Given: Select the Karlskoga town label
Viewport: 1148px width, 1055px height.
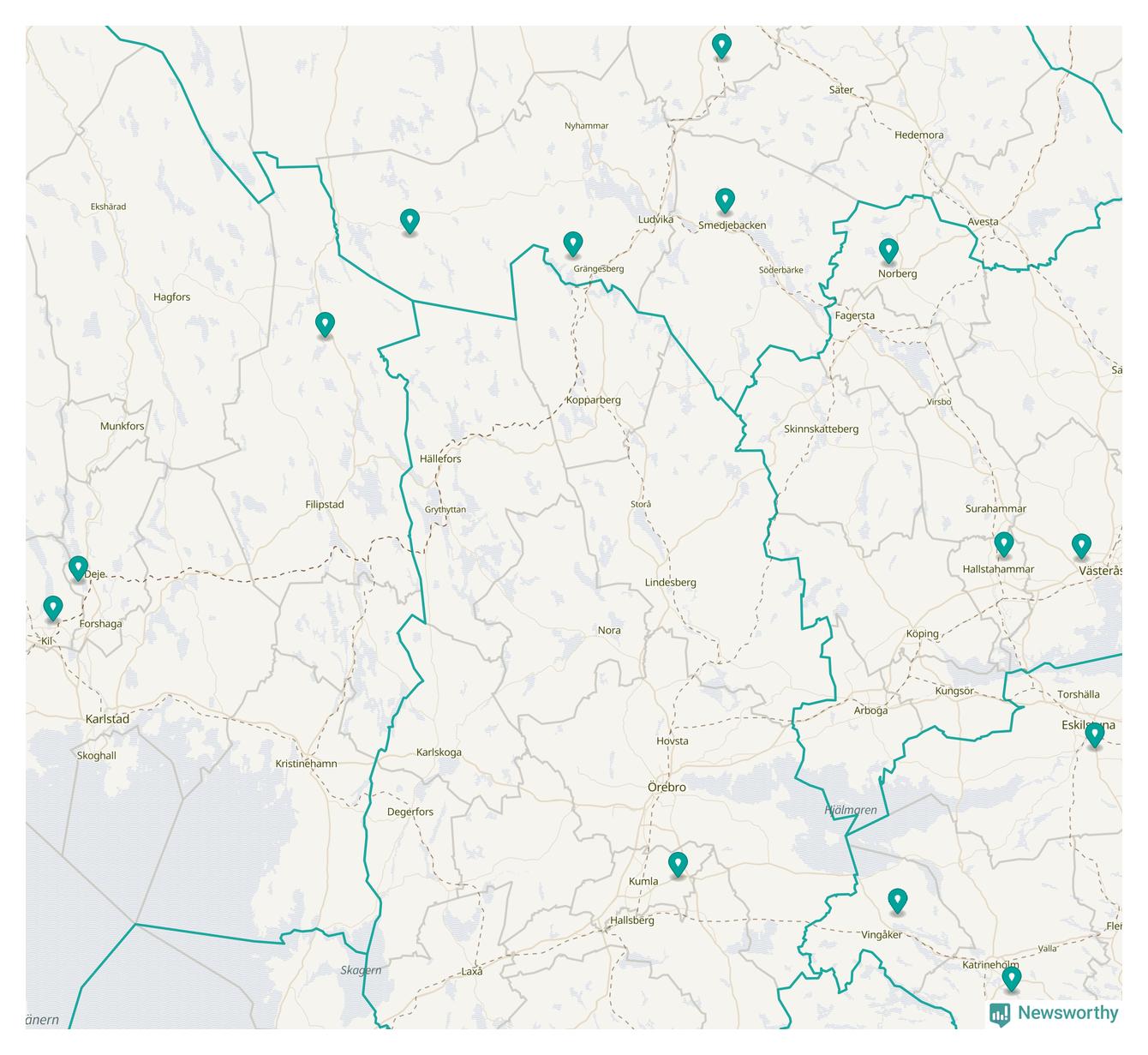Looking at the screenshot, I should tap(439, 752).
